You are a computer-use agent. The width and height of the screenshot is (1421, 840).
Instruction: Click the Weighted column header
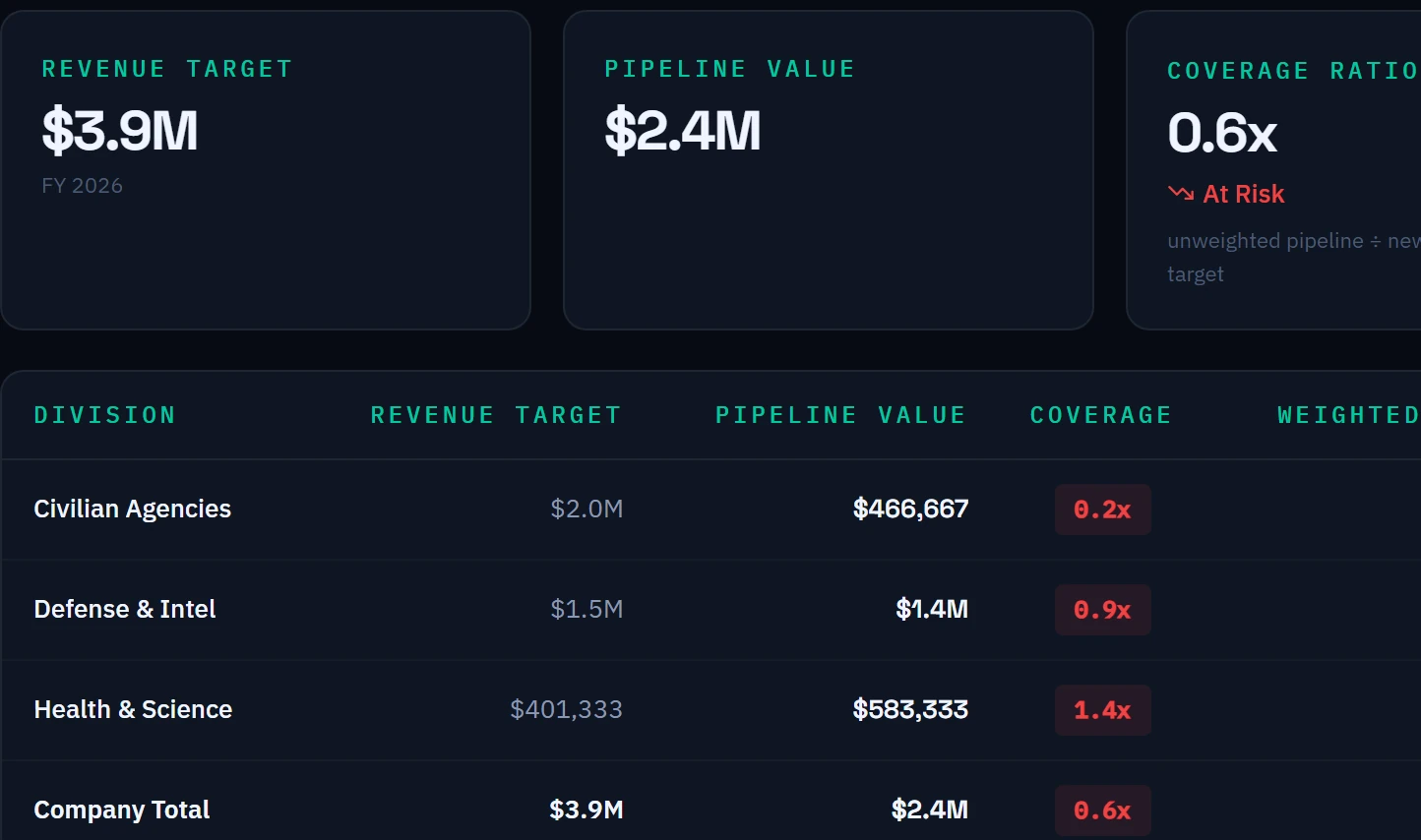[1348, 415]
